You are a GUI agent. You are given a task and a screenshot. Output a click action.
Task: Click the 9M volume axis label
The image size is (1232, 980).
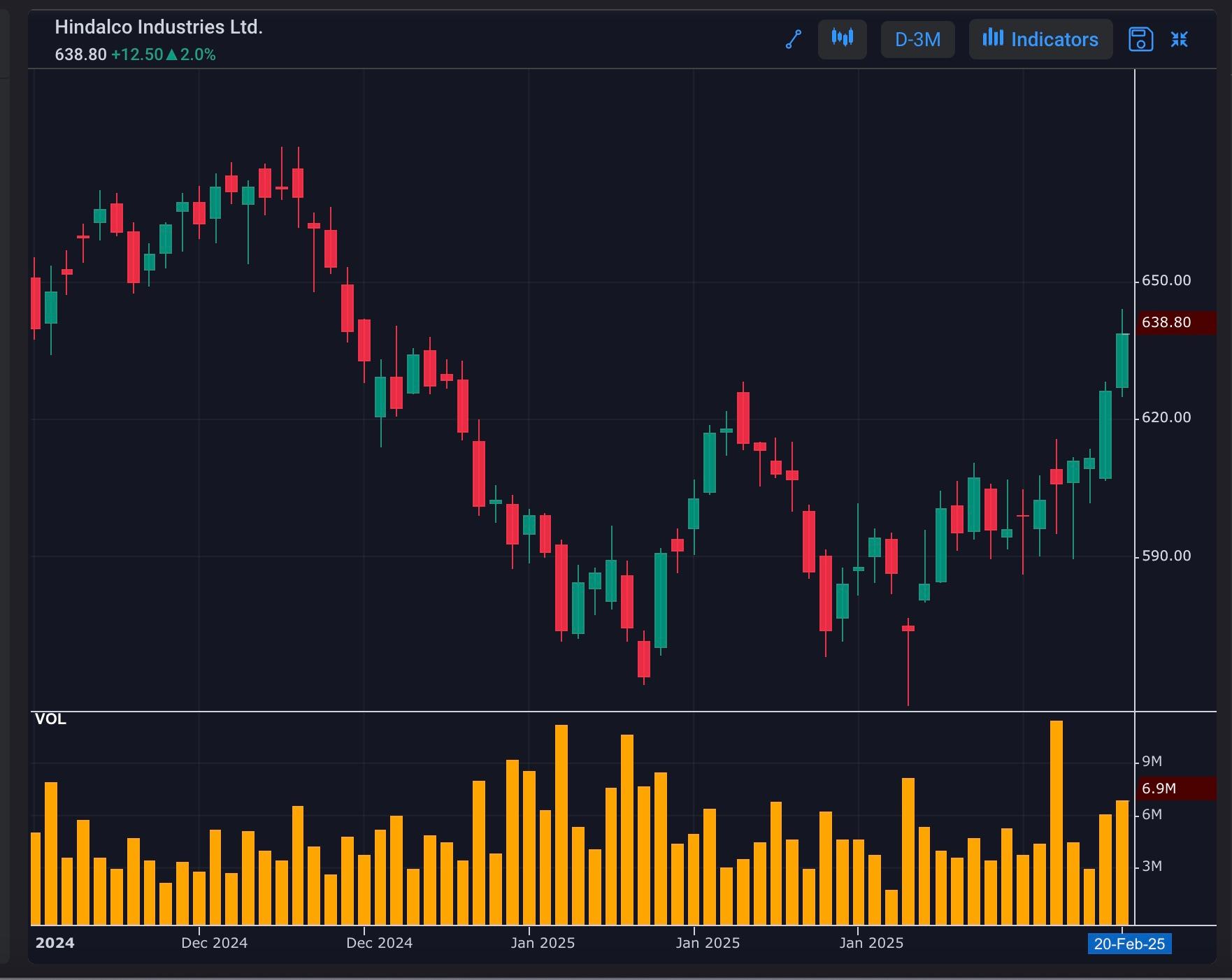tap(1152, 761)
